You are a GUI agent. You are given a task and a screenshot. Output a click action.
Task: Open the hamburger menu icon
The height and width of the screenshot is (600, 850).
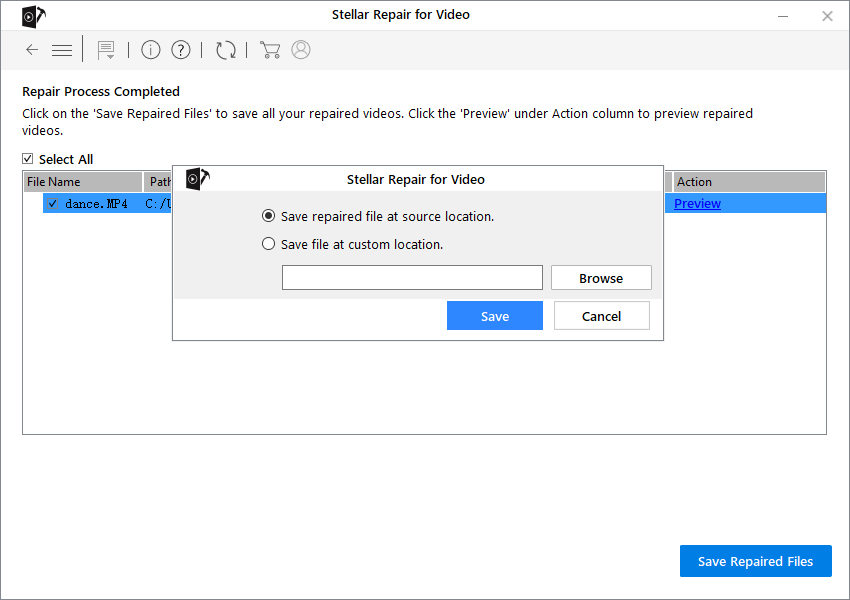point(62,50)
